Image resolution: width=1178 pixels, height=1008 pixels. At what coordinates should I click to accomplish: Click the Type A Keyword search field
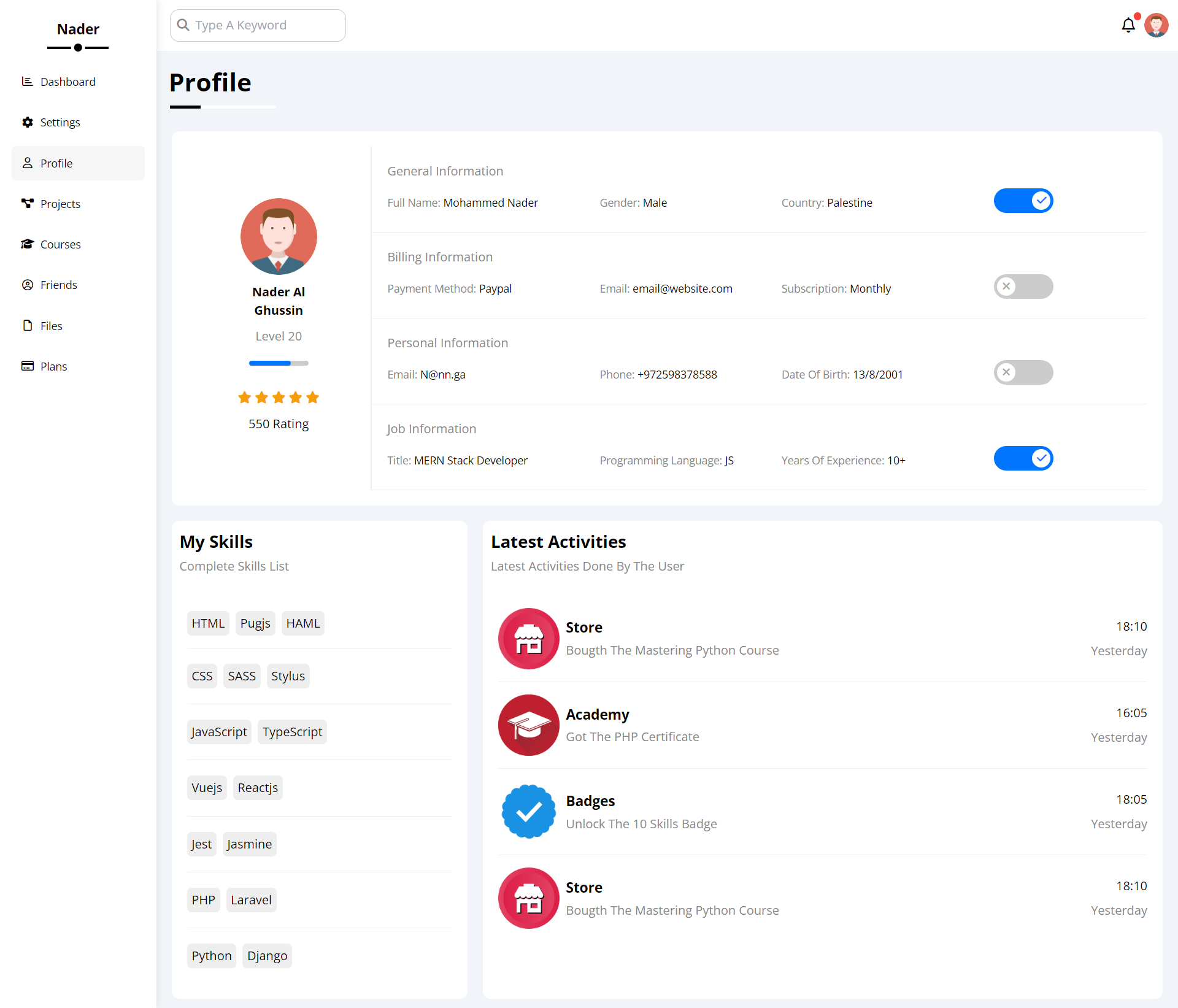258,25
